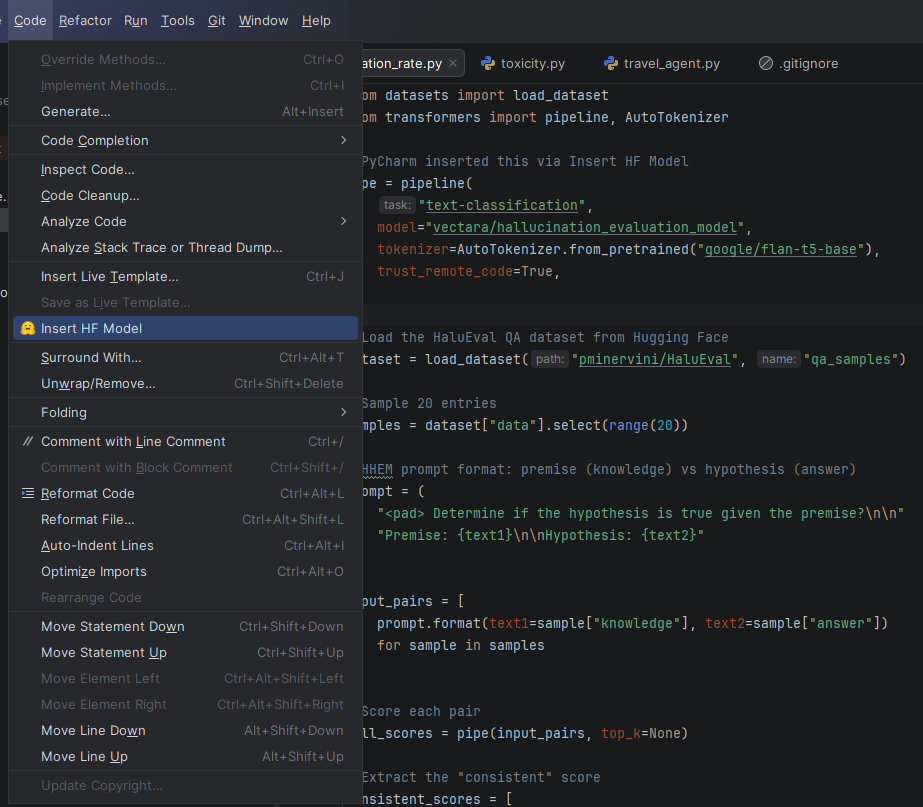This screenshot has height=807, width=923.
Task: Switch to the .gitignore tab
Action: coord(799,64)
